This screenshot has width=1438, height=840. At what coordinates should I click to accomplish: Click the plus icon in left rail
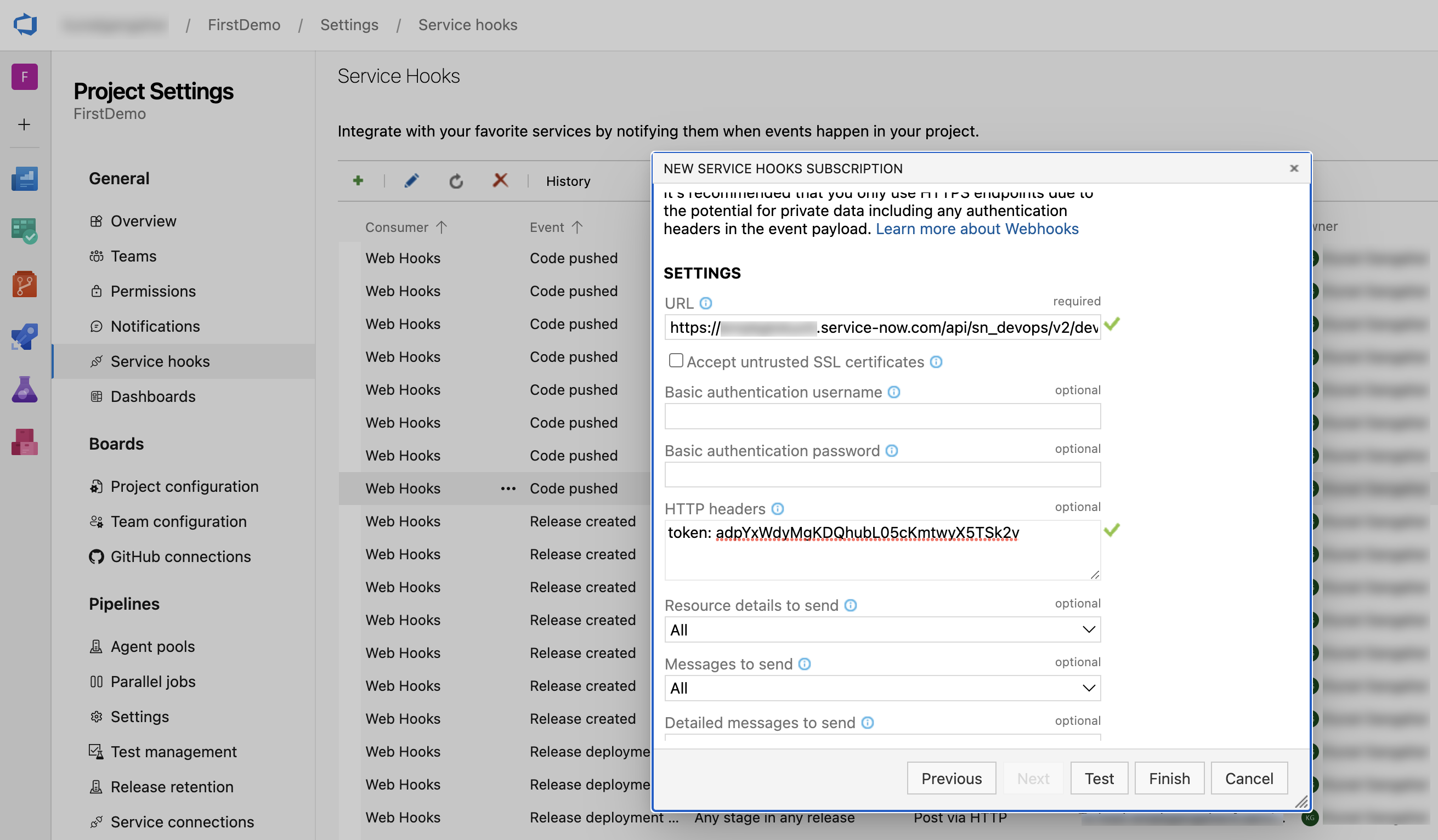pos(24,124)
